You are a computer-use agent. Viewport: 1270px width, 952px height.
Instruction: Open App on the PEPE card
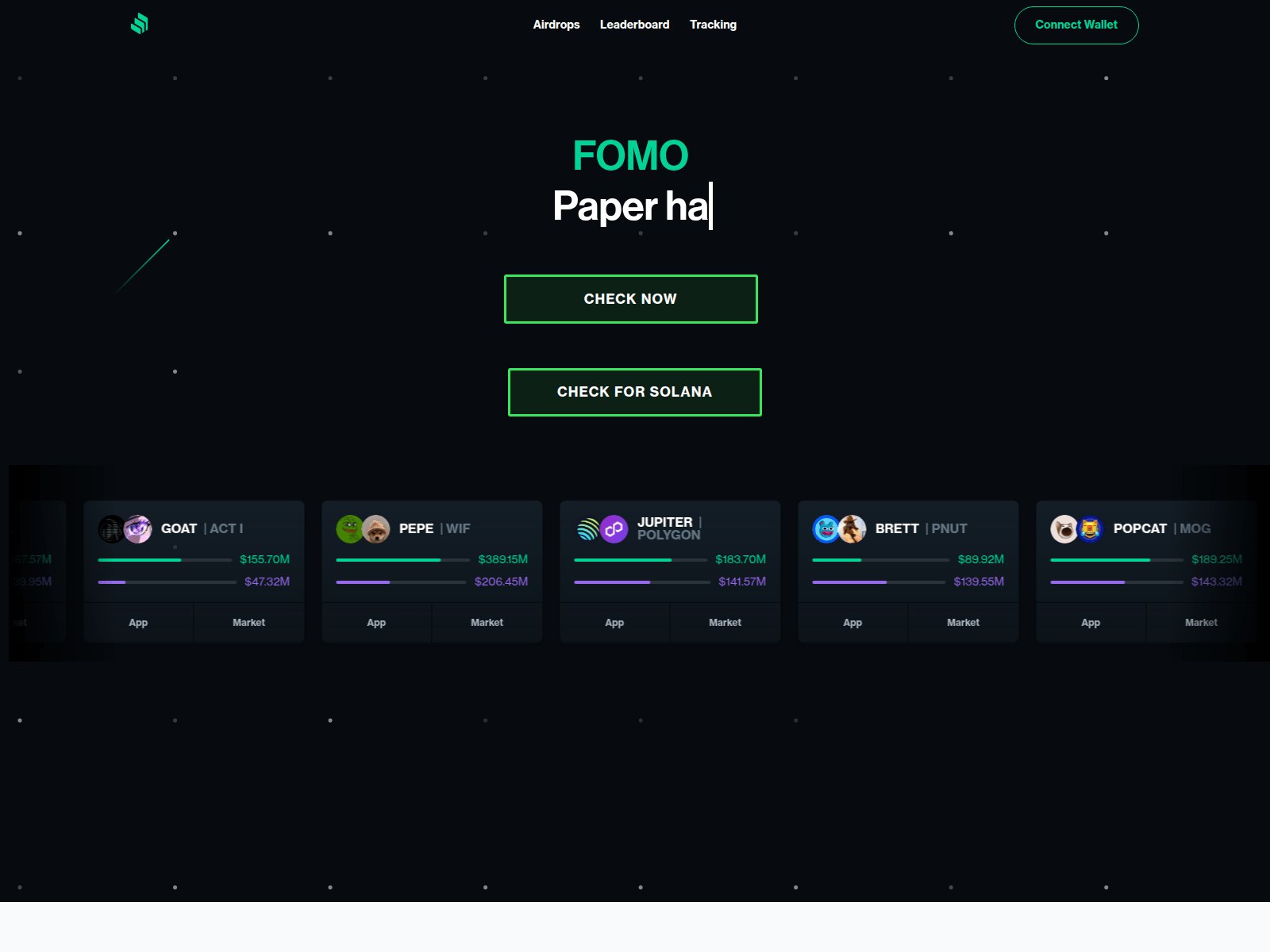pos(376,623)
